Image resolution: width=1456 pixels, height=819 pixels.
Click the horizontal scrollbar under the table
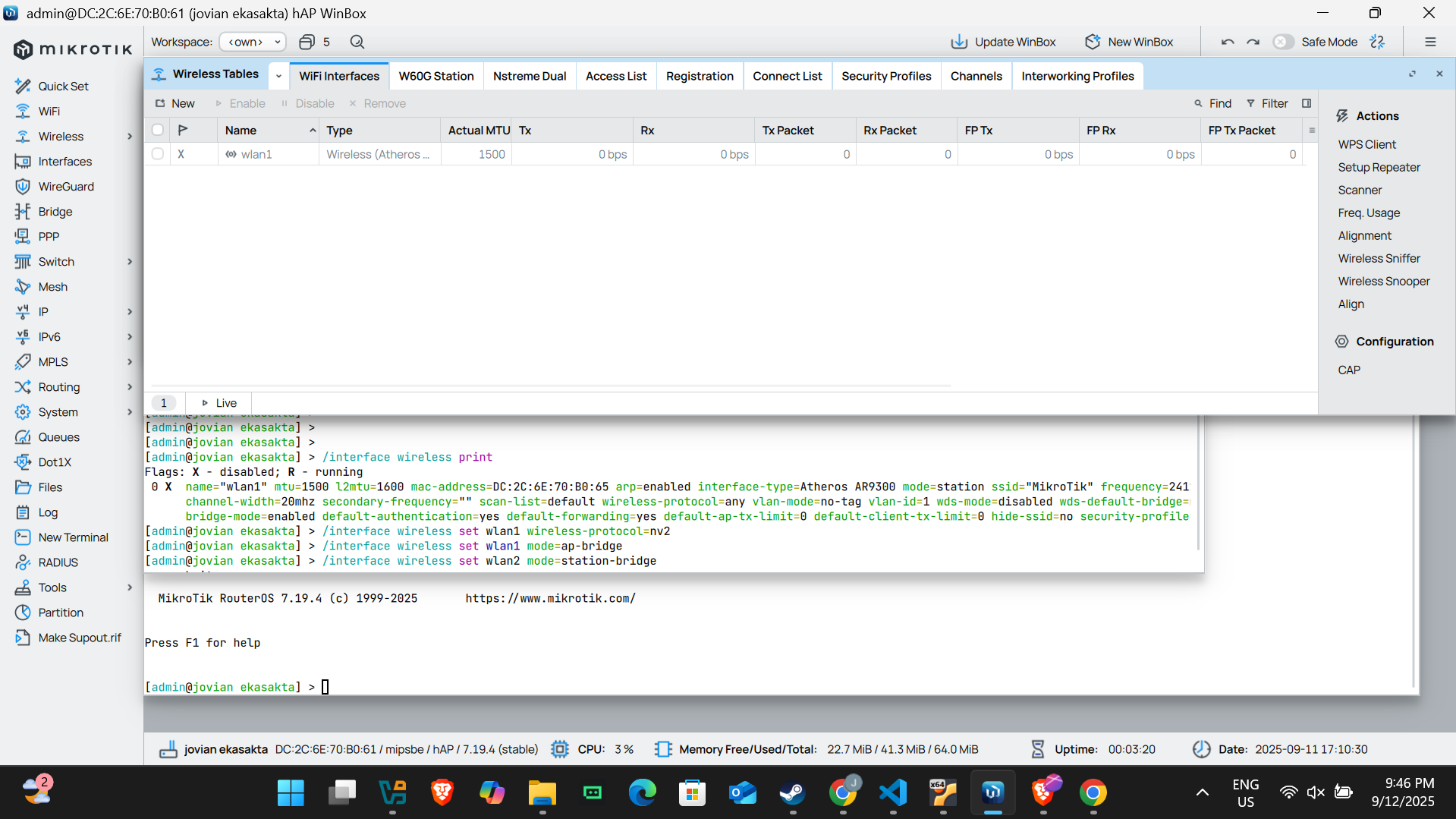tap(551, 386)
